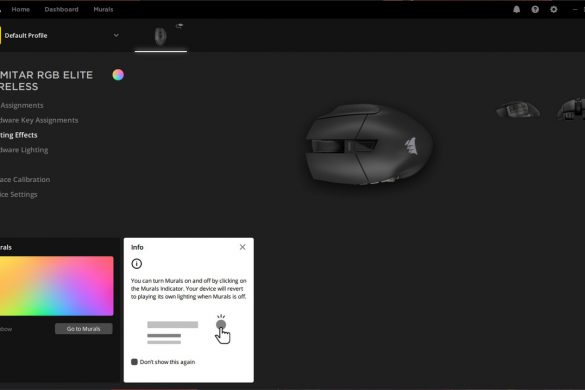Click the rainbow Murals indicator circle

point(118,75)
